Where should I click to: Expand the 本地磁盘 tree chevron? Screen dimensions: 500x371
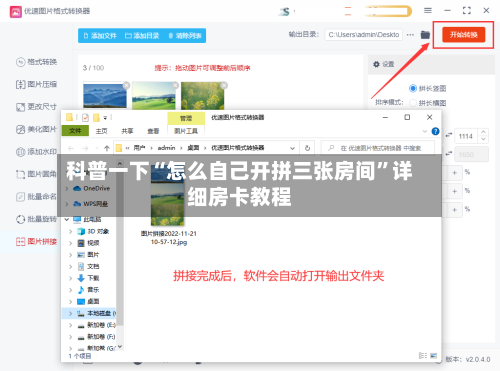click(x=70, y=313)
